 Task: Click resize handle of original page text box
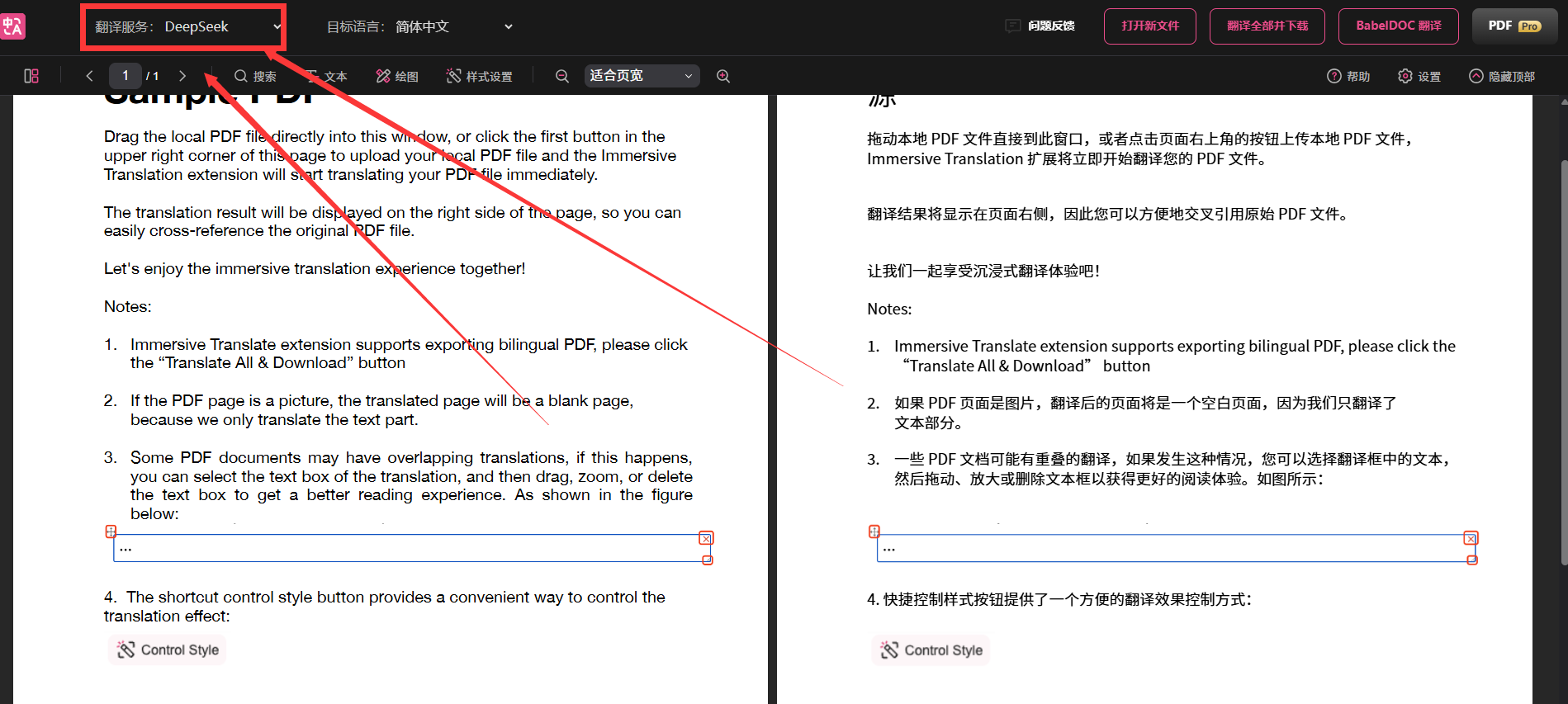[x=708, y=560]
